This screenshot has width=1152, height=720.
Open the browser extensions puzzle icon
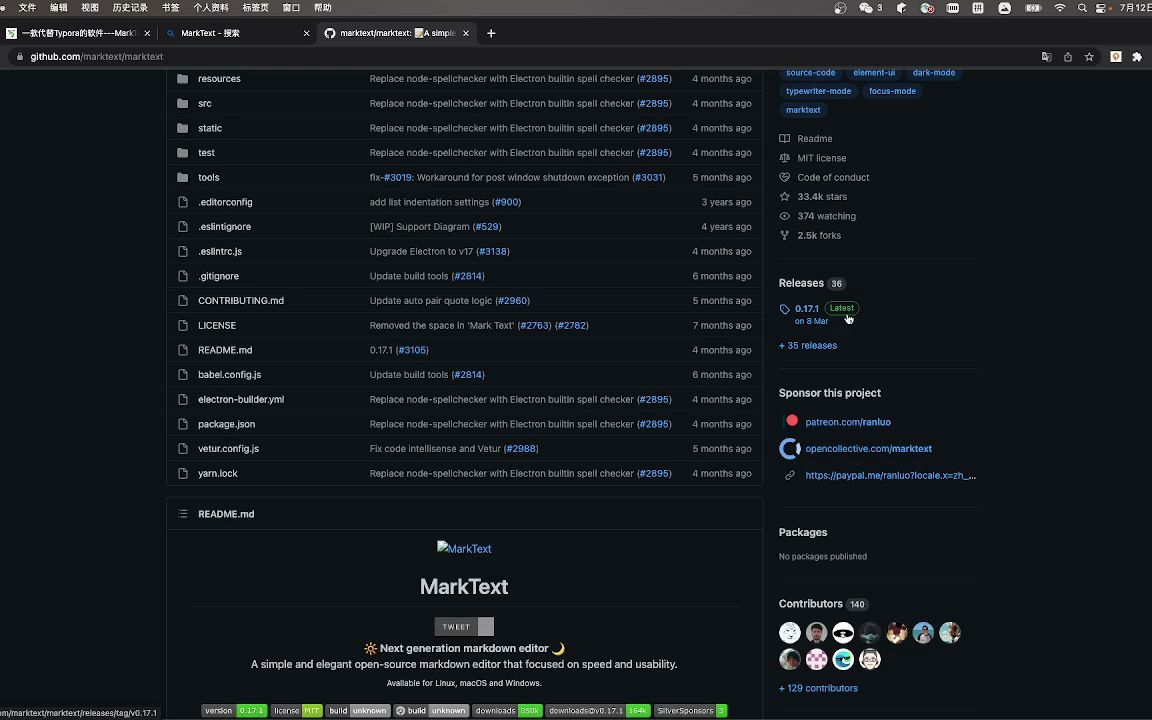[1137, 57]
